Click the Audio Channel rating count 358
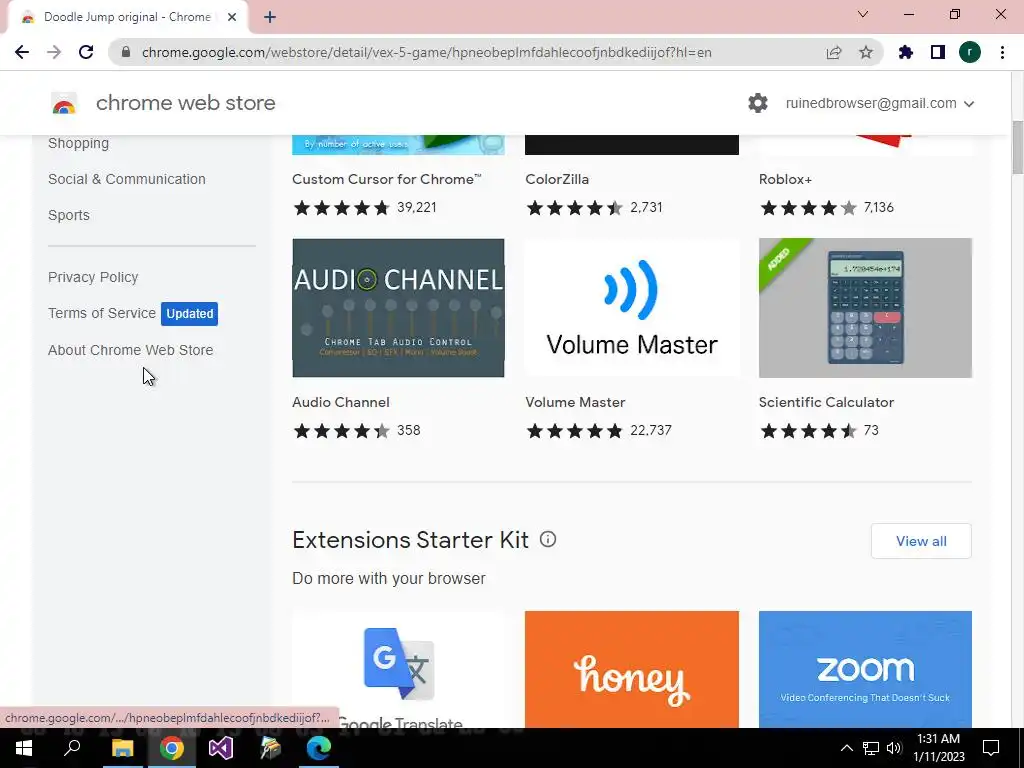The width and height of the screenshot is (1024, 768). [409, 430]
